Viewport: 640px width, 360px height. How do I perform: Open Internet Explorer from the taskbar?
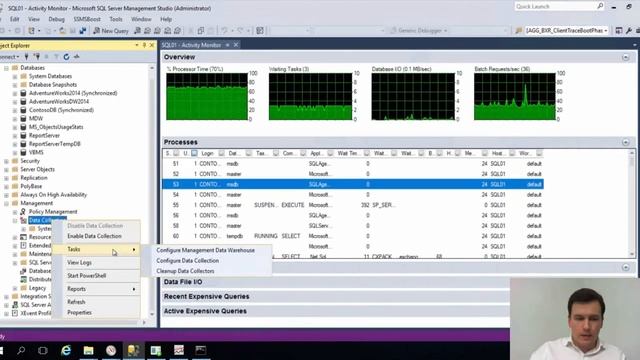coord(66,350)
